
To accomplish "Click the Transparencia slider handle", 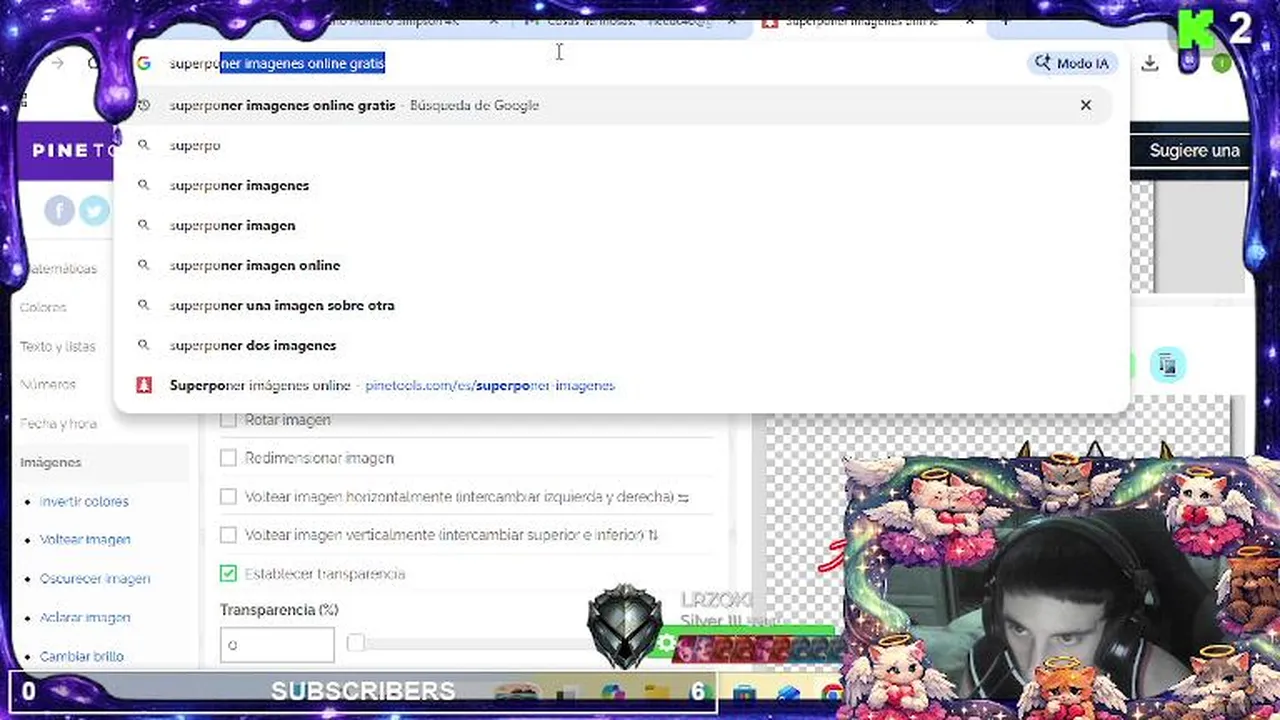I will (355, 643).
